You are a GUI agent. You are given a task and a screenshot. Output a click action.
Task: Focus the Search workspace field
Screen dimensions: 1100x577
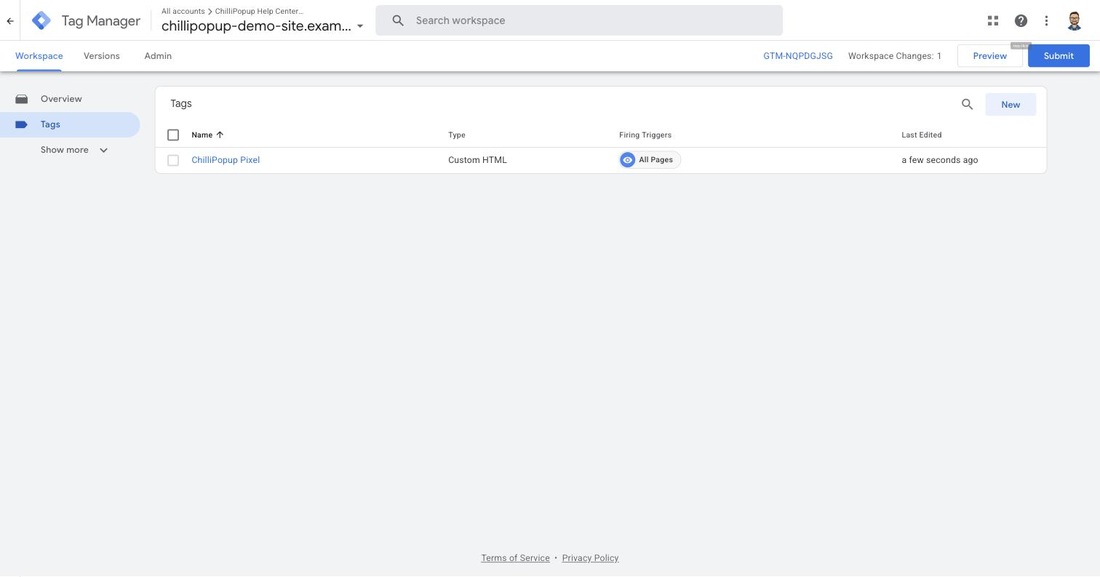579,20
